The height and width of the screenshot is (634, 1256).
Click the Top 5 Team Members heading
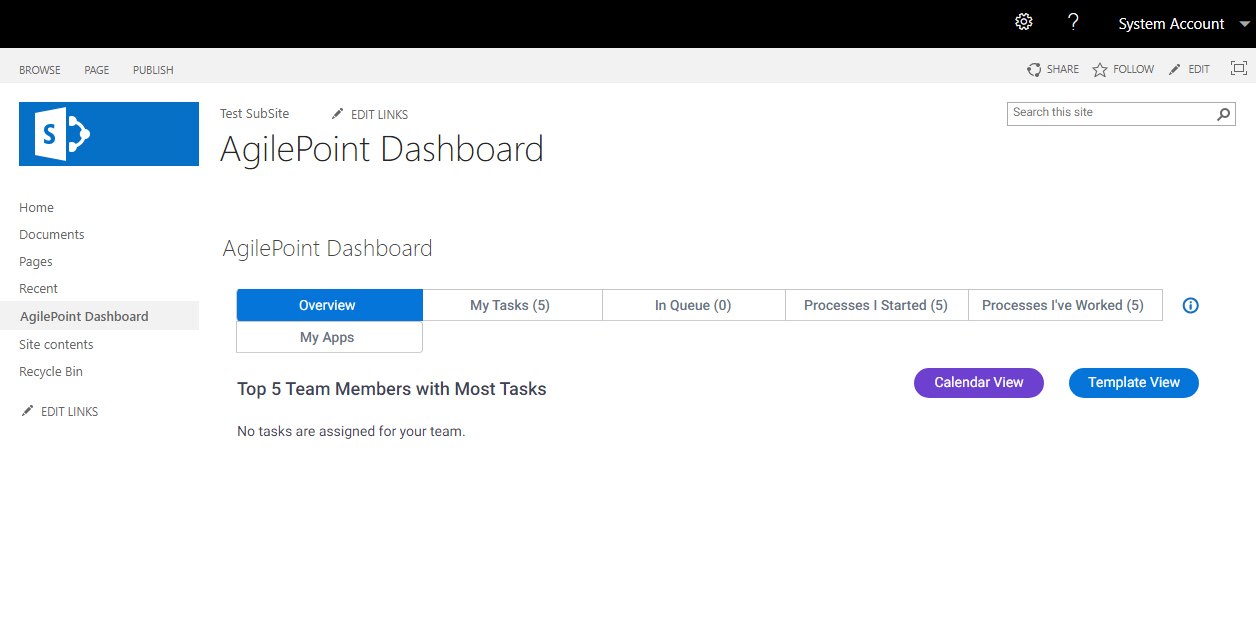[392, 389]
